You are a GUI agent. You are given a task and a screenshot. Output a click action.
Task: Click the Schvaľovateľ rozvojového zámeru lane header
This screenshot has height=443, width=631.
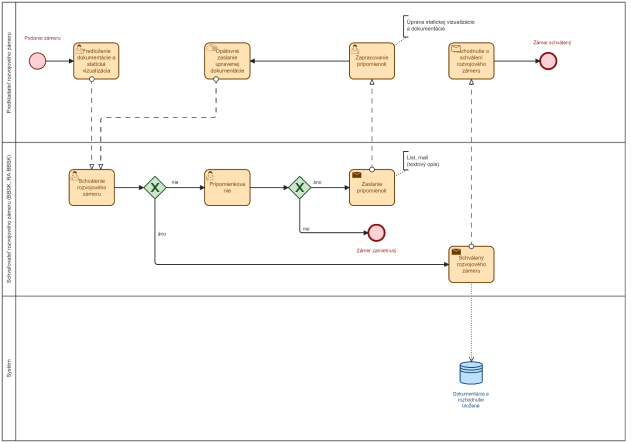point(9,219)
